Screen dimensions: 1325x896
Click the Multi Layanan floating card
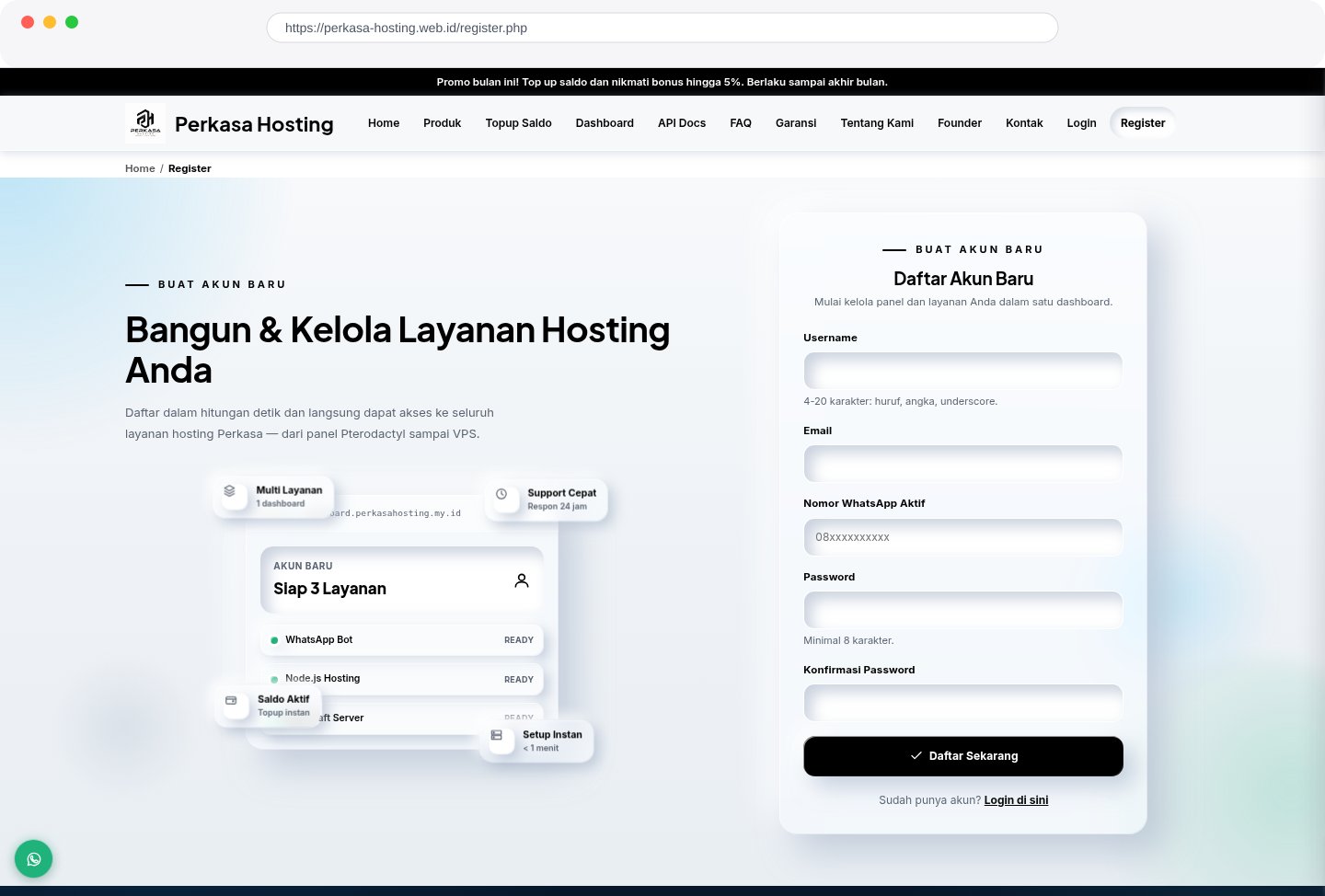273,497
